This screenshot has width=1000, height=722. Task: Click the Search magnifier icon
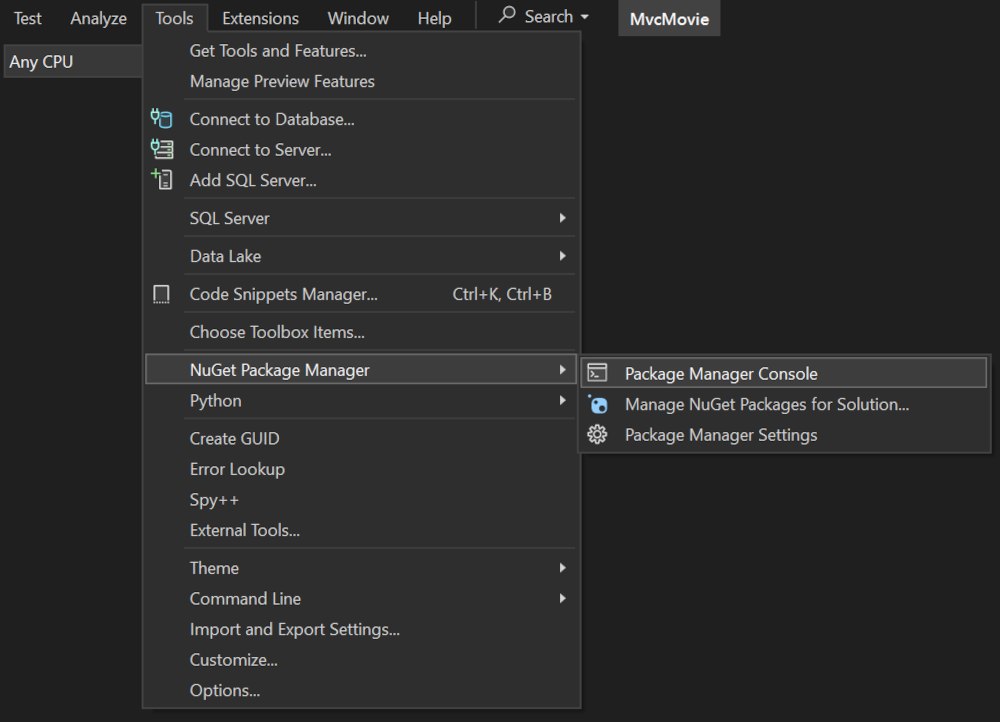[x=508, y=16]
